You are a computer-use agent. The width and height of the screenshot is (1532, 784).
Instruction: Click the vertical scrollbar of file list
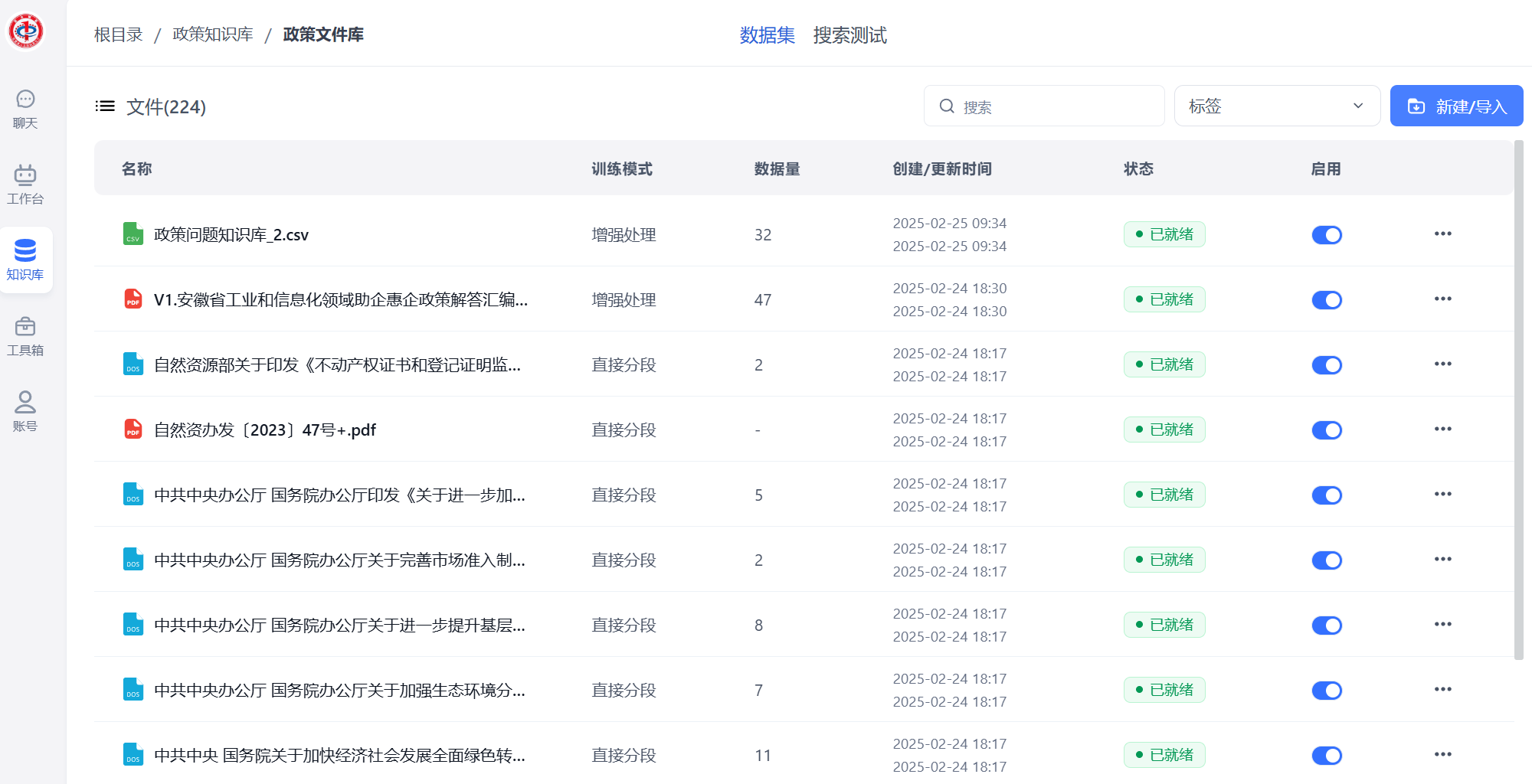click(x=1519, y=399)
